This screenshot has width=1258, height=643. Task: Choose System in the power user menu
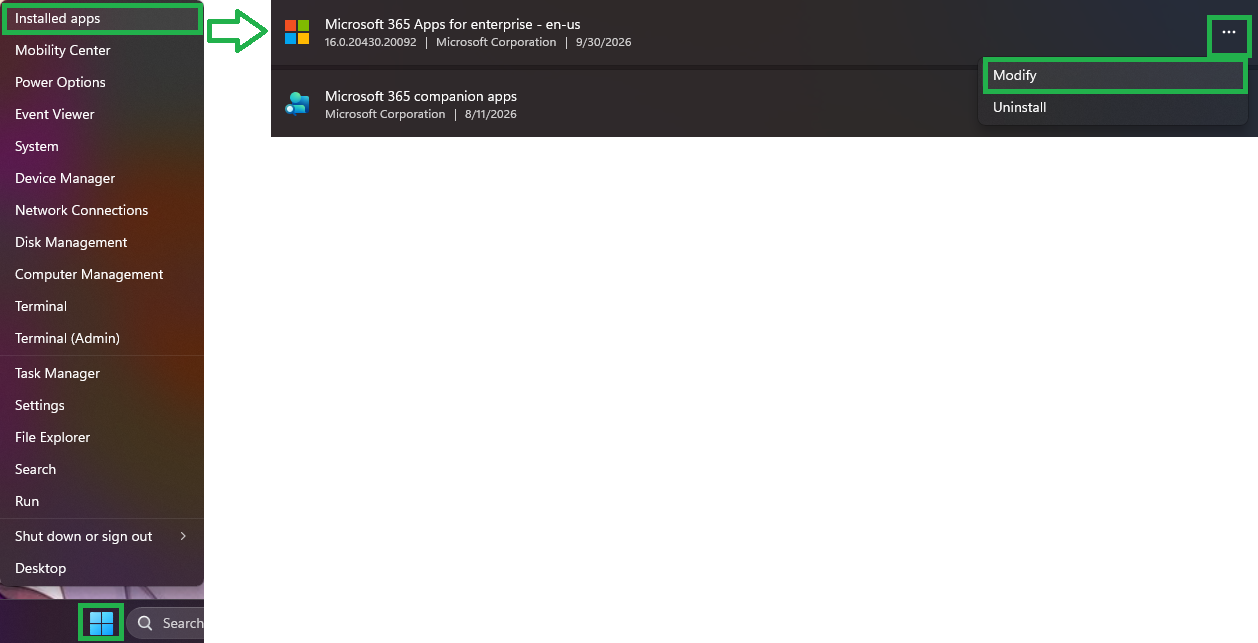point(101,146)
